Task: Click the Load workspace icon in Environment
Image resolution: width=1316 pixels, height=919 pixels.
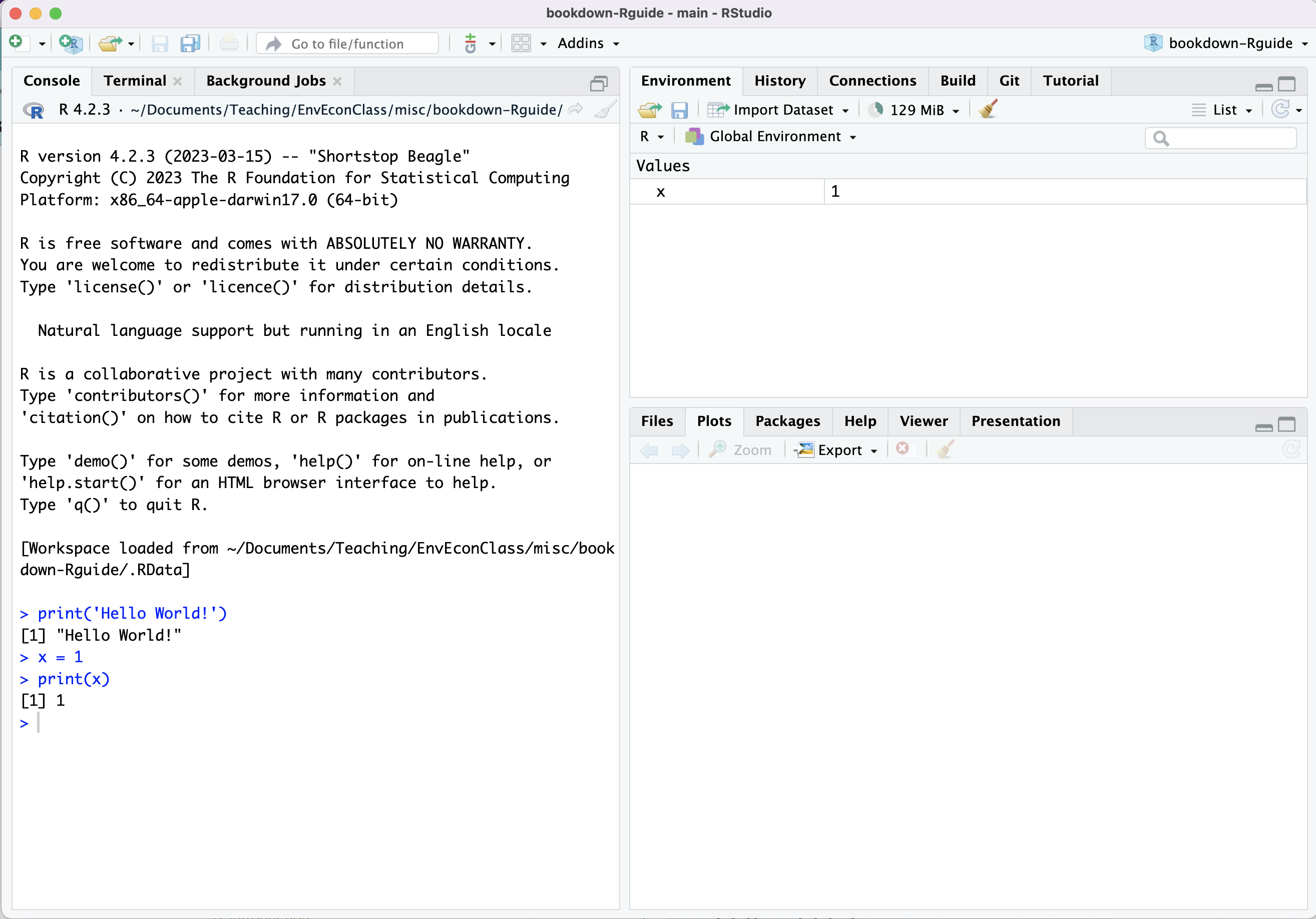Action: 649,110
